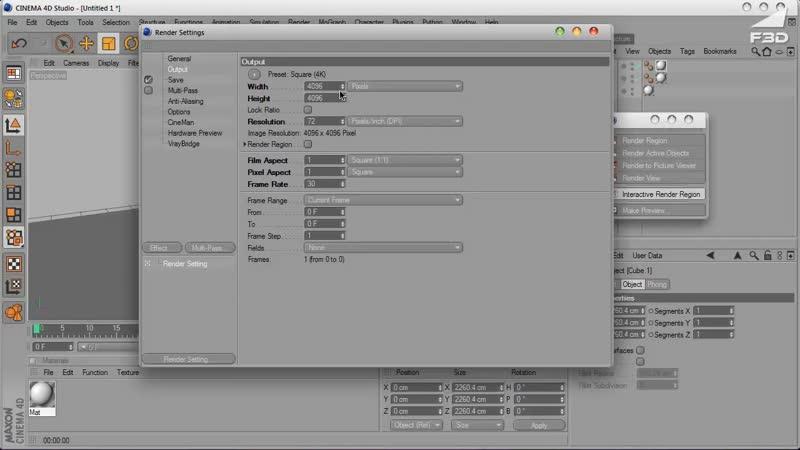The width and height of the screenshot is (800, 450).
Task: Open Anti-Aliasing settings page
Action: pos(186,102)
